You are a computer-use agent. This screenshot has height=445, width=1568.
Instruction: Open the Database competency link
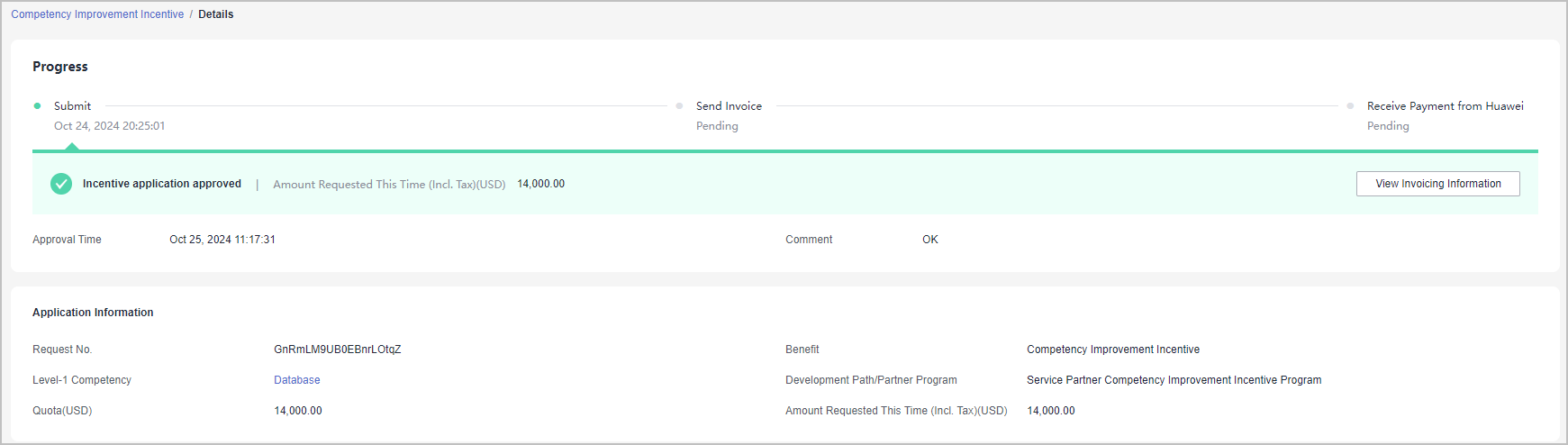coord(297,380)
